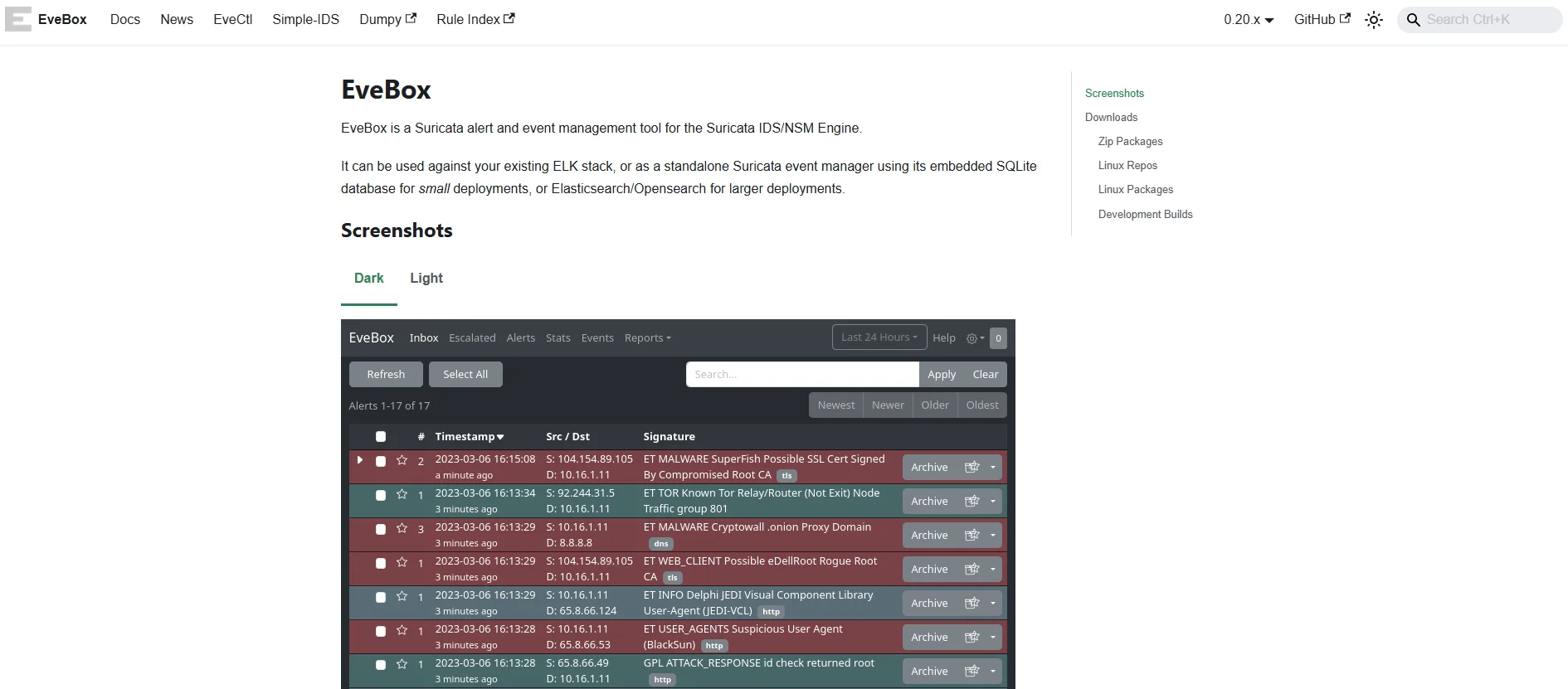This screenshot has height=689, width=1568.
Task: Expand the SuperFish alert row triangle
Action: click(360, 459)
